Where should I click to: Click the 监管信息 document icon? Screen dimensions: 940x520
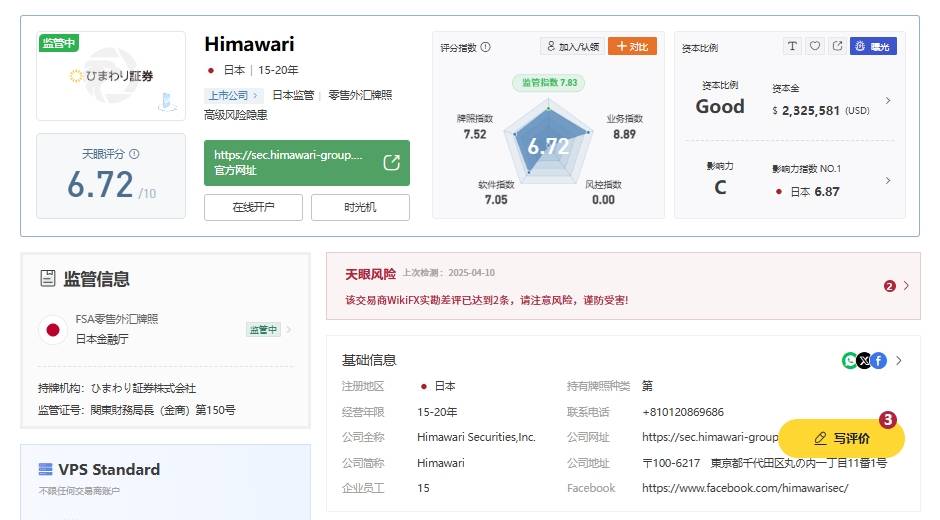(x=48, y=278)
